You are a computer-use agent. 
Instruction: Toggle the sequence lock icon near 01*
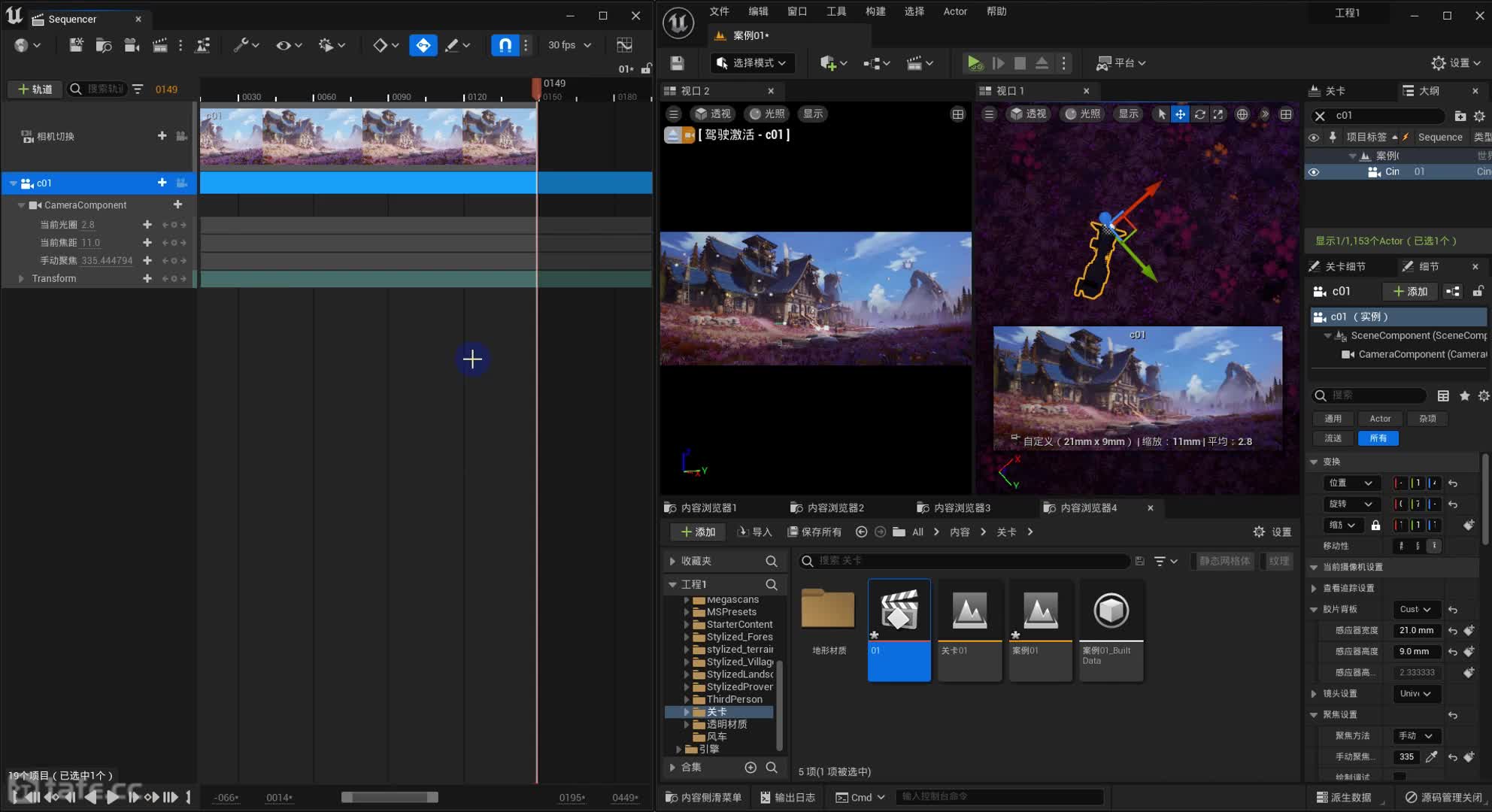[646, 68]
